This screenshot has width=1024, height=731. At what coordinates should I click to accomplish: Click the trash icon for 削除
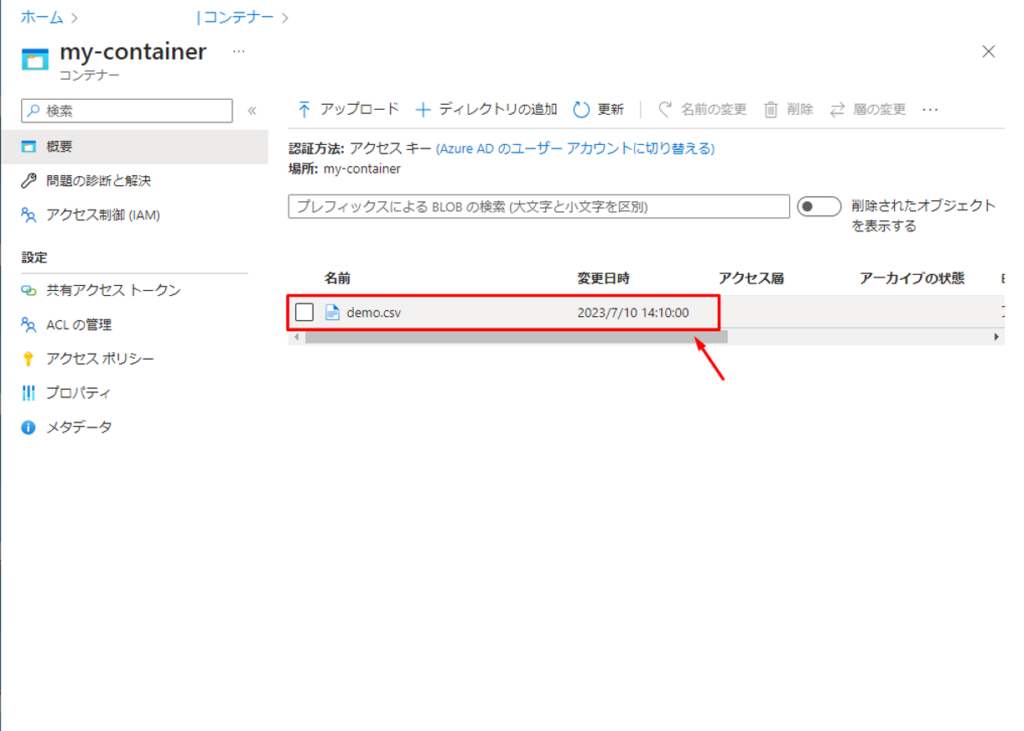tap(771, 110)
